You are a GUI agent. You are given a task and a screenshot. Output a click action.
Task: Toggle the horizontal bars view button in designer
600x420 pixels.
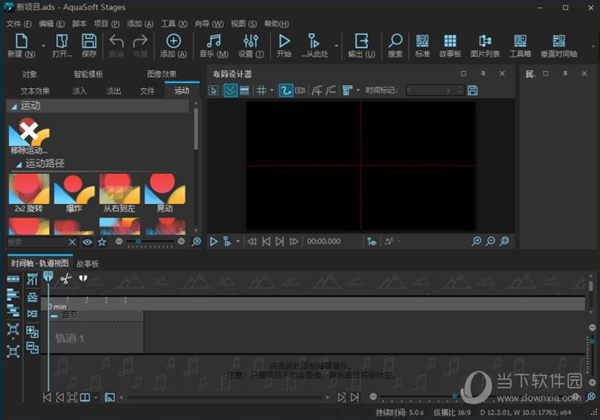point(245,90)
